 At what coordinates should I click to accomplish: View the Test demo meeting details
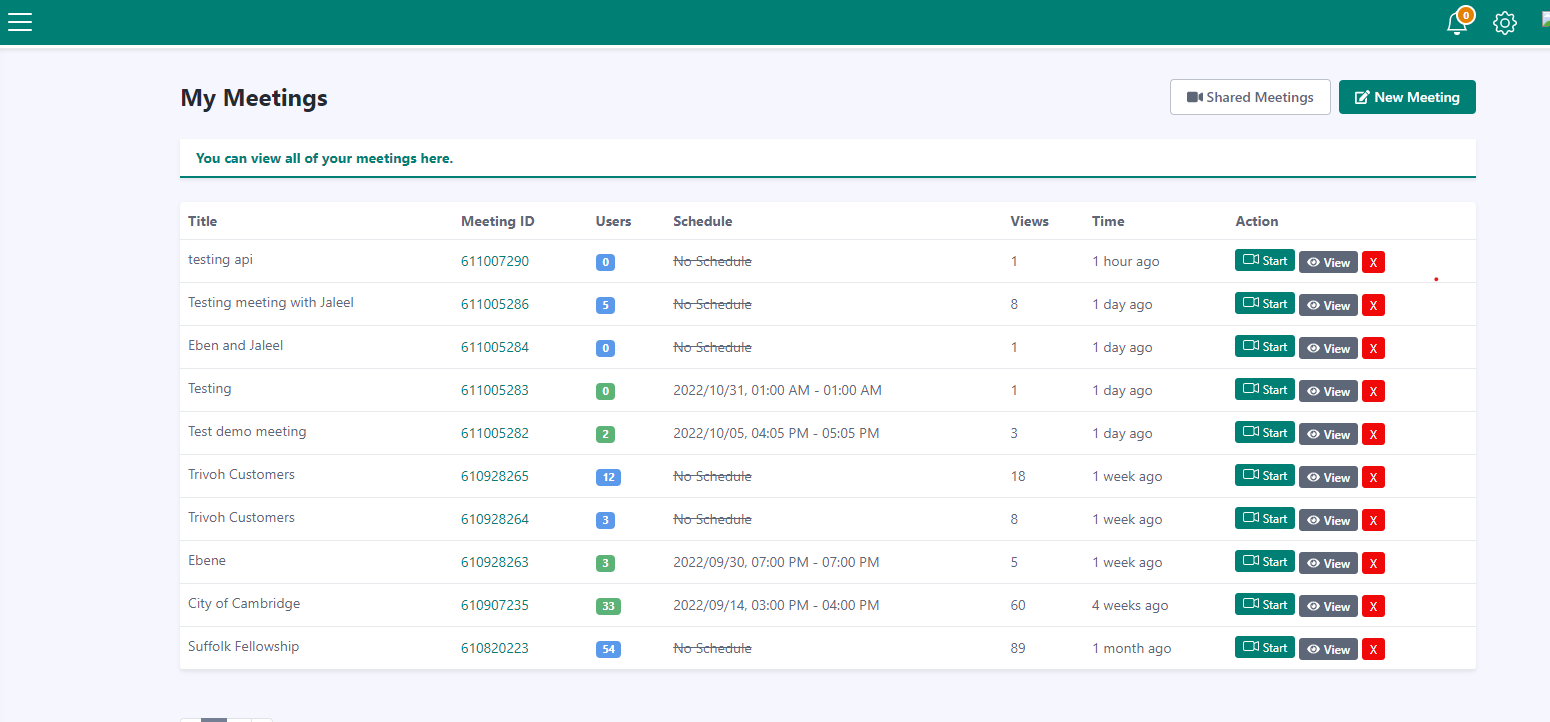pyautogui.click(x=1328, y=434)
